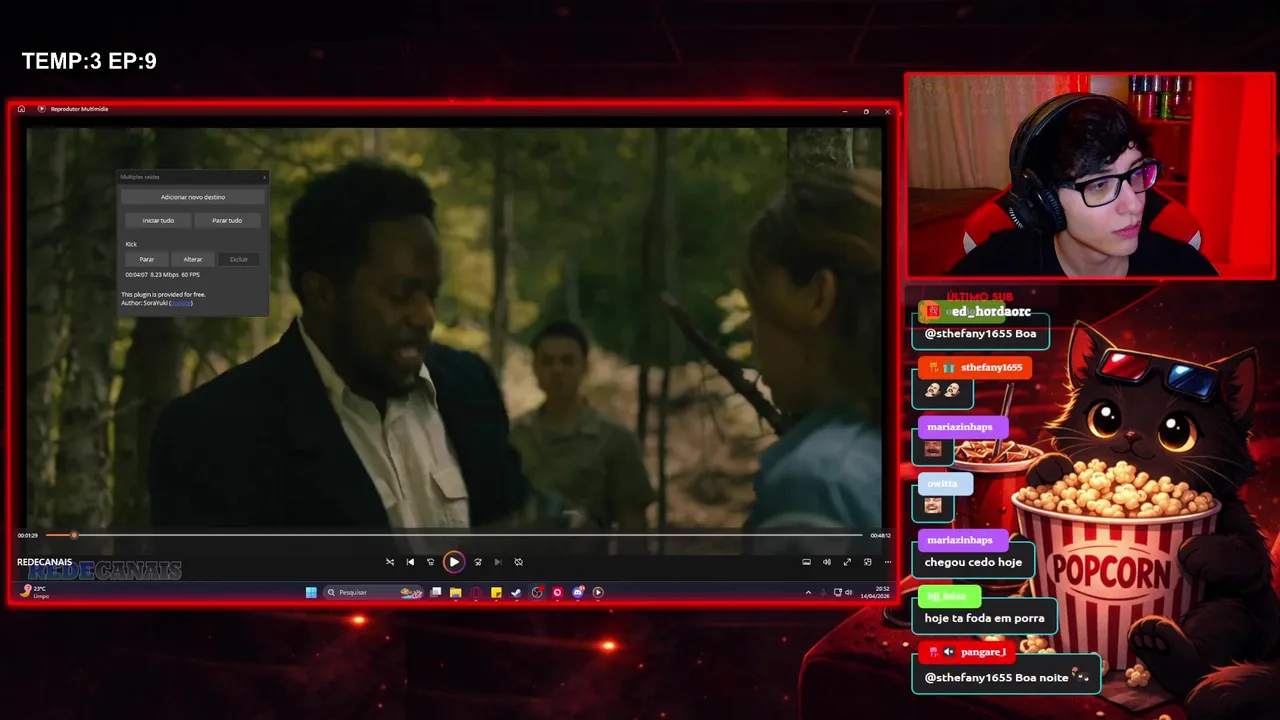Click the Reprodutor Multimídia app icon
1280x720 pixels.
coord(41,109)
